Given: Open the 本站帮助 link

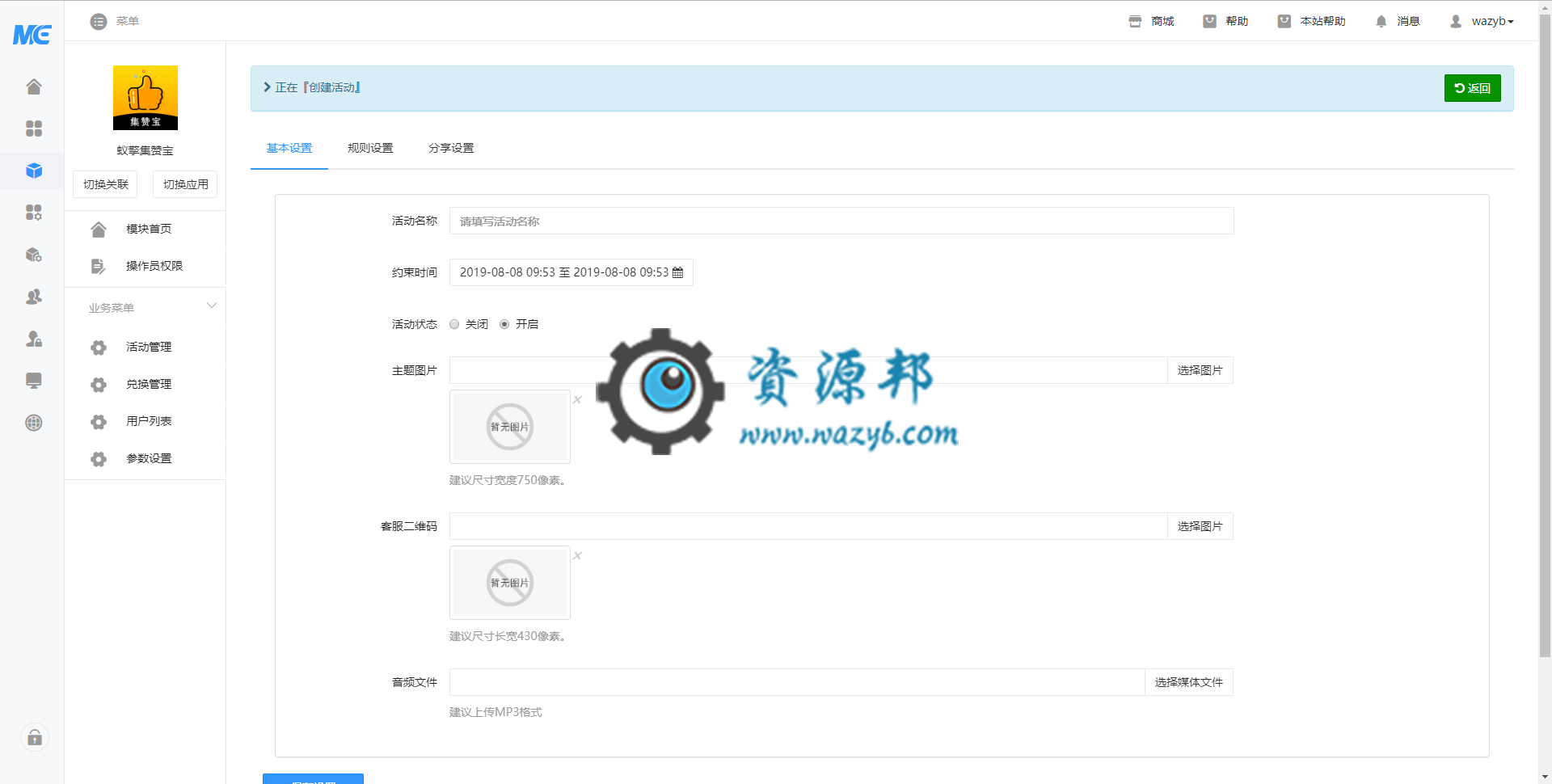Looking at the screenshot, I should point(1311,21).
